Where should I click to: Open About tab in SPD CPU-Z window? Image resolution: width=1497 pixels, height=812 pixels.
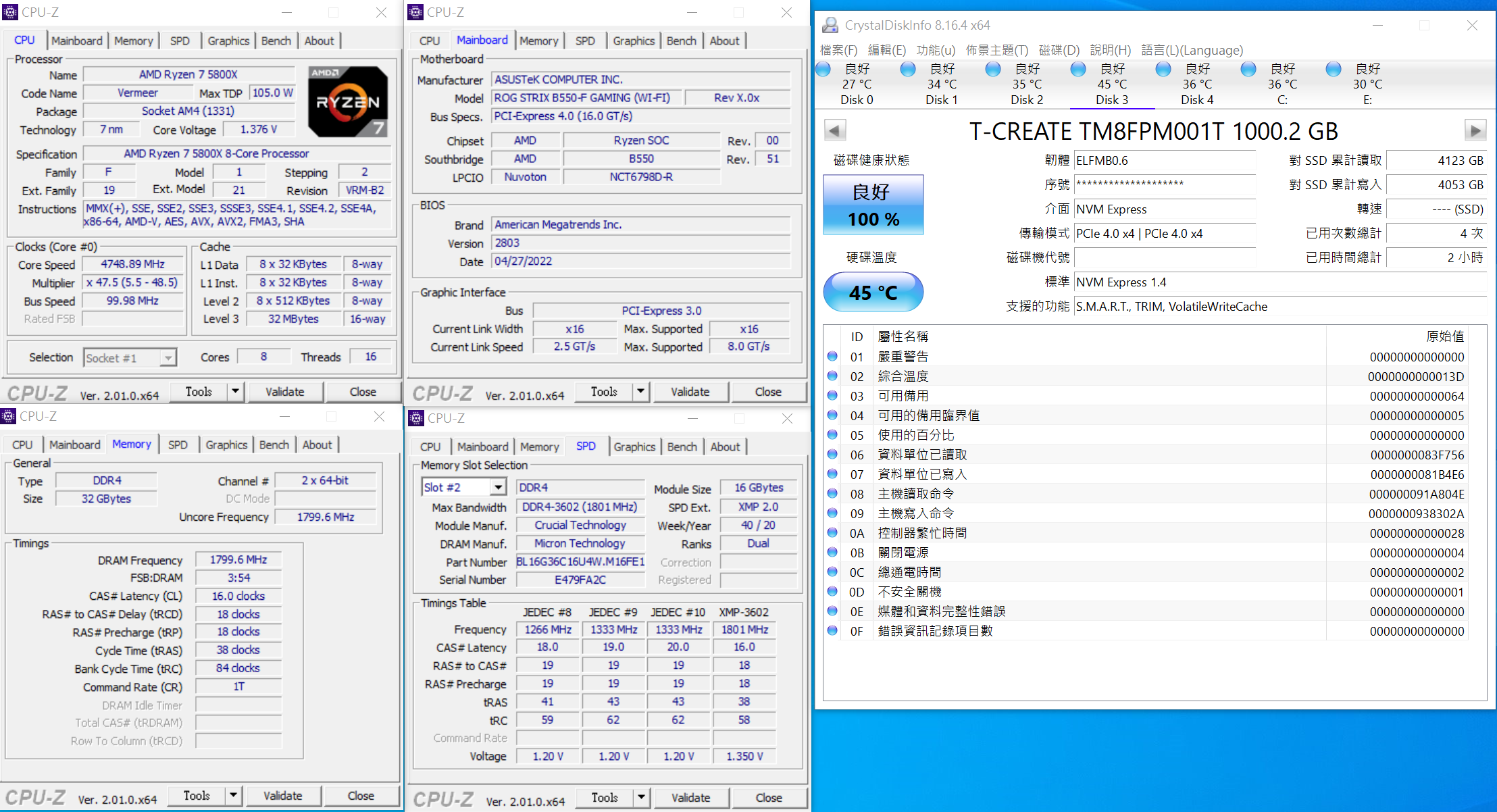tap(725, 447)
